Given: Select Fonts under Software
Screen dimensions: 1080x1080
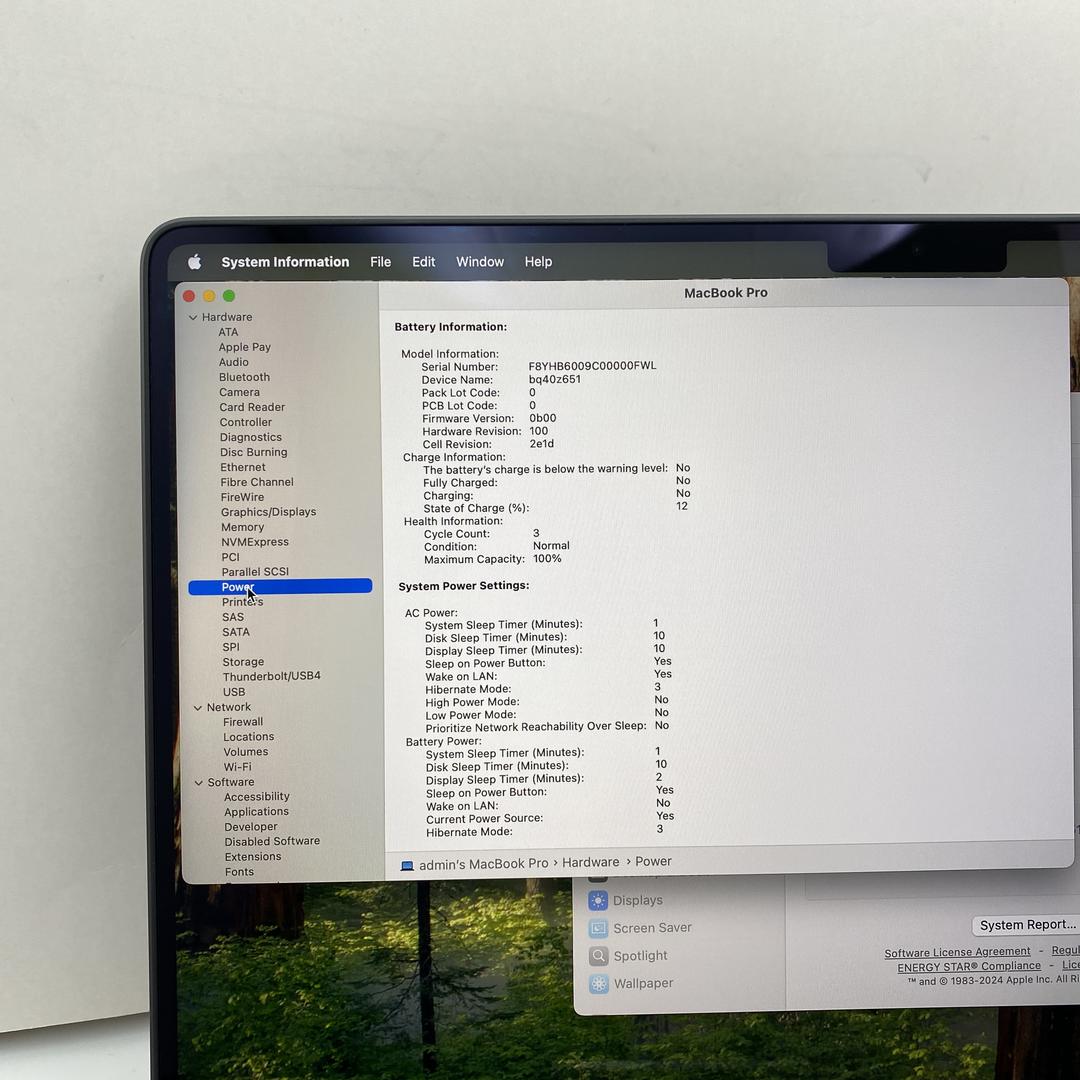Looking at the screenshot, I should click(x=239, y=872).
